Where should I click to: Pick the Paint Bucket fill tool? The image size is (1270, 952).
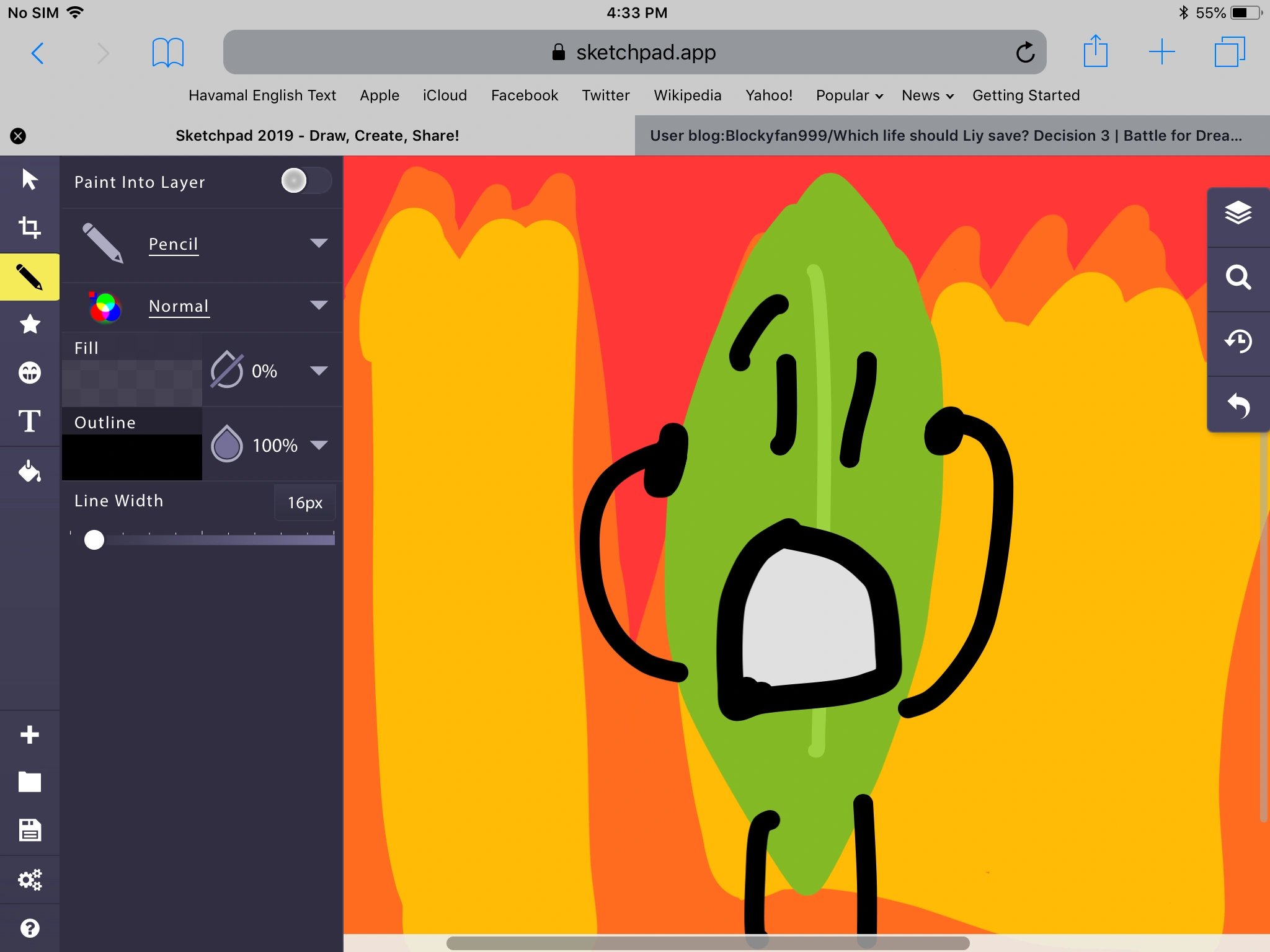[29, 471]
